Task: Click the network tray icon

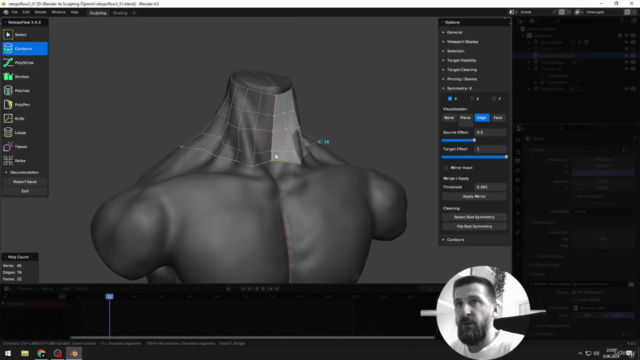Action: coord(588,353)
